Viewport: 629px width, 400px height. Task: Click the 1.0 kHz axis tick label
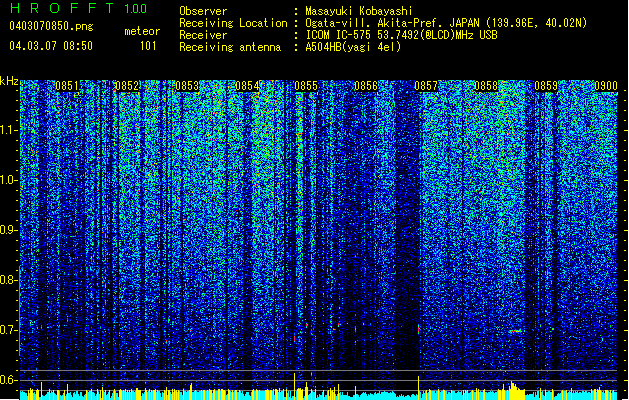(9, 180)
